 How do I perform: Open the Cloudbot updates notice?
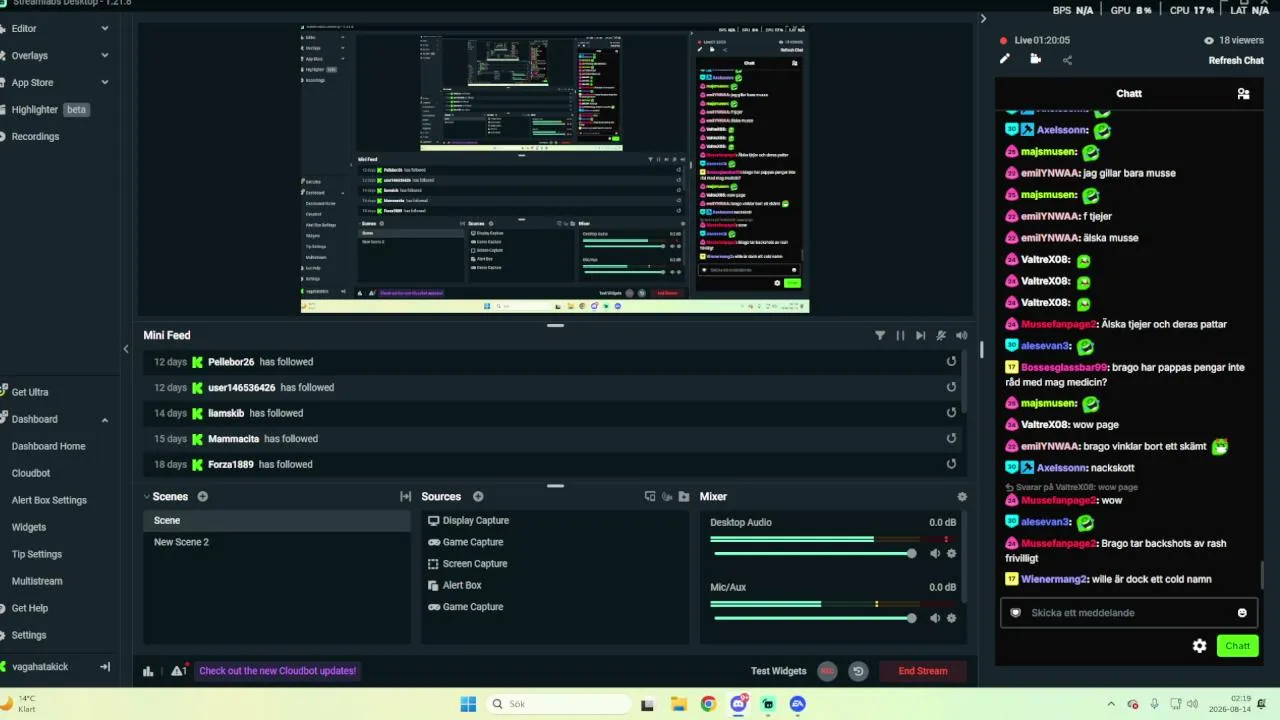[x=277, y=671]
